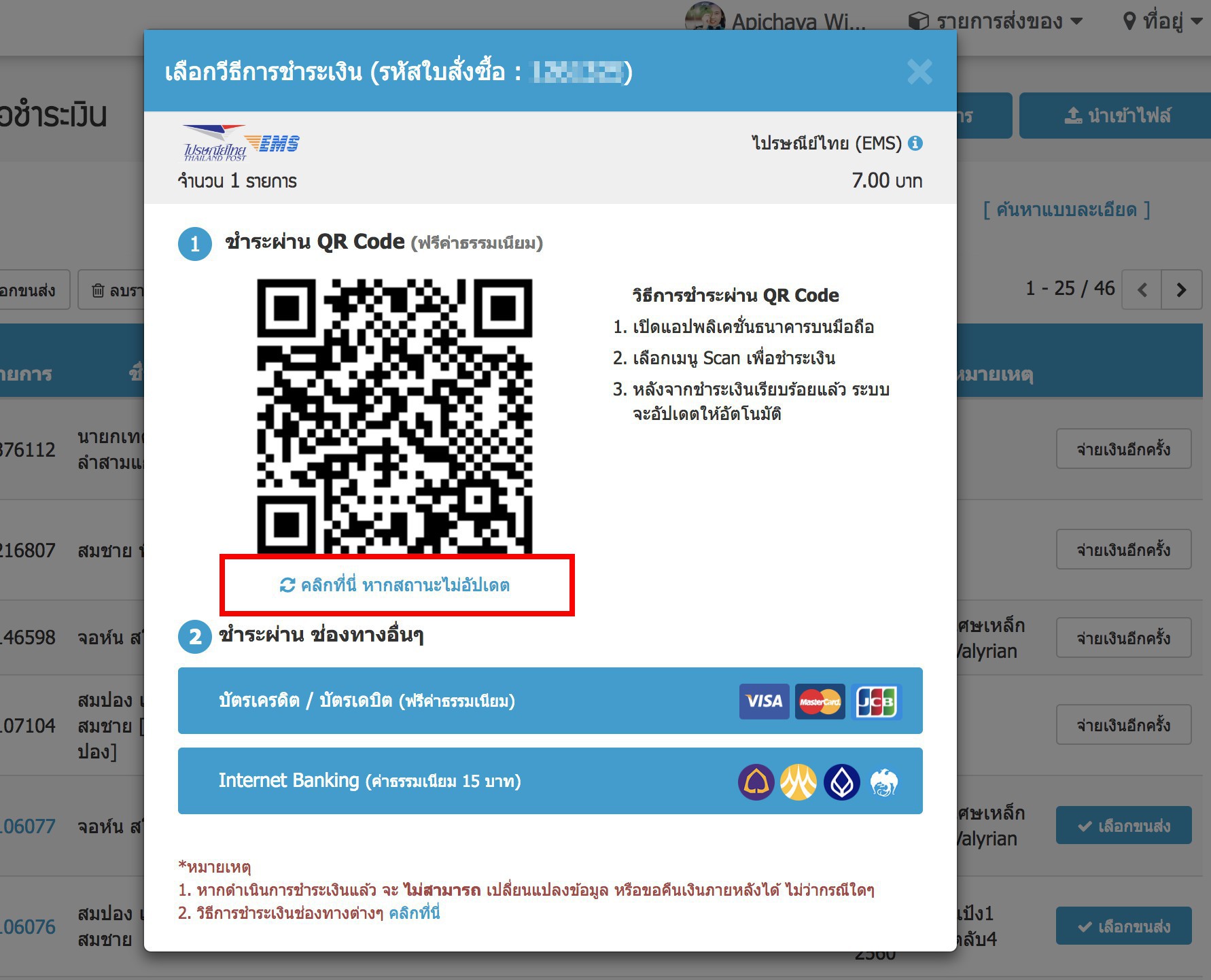The image size is (1211, 980).
Task: Click the ชำระผ่าน ช่องทางอื่นๆ heading
Action: pyautogui.click(x=321, y=635)
